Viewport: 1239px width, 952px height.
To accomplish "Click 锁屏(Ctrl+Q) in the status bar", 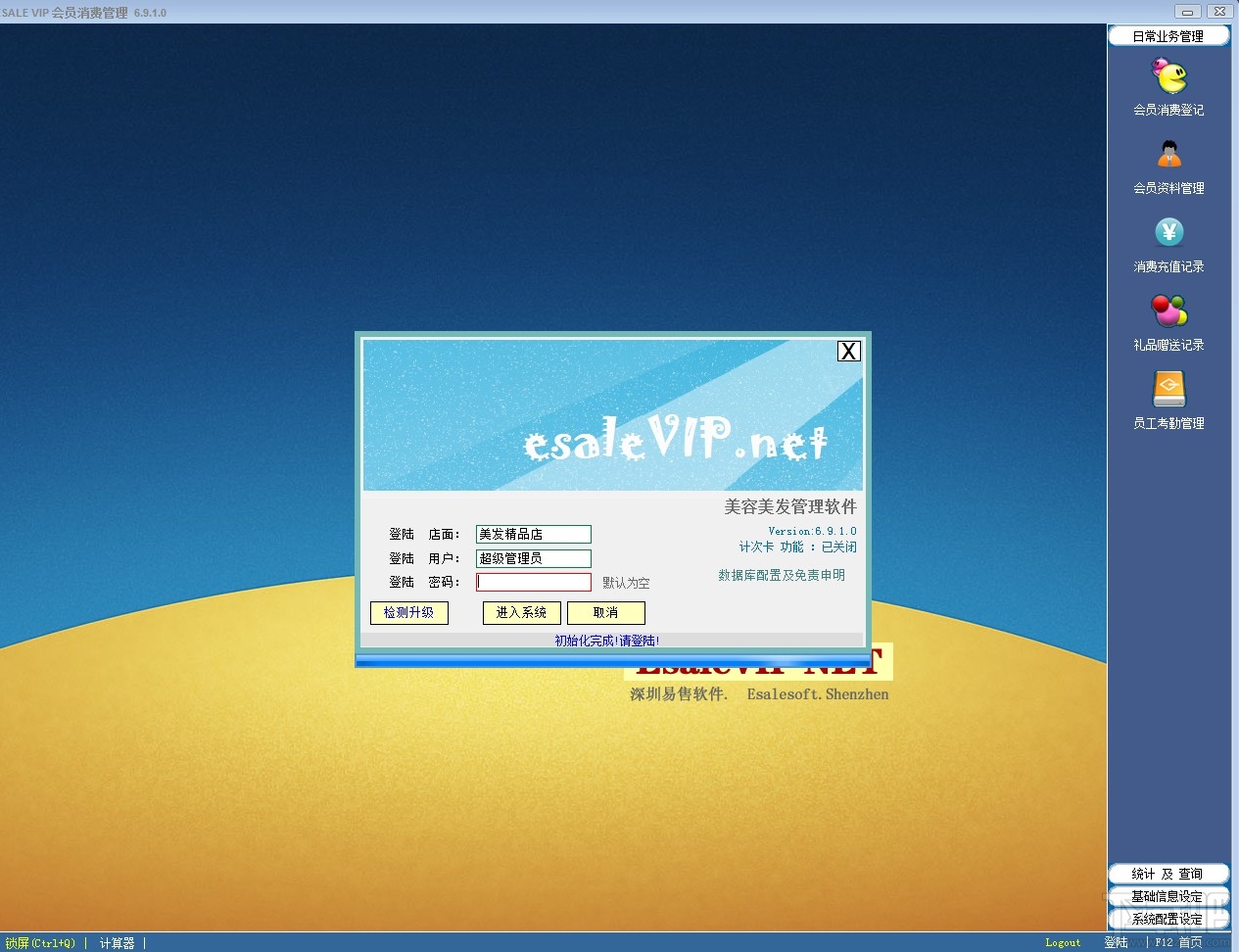I will click(x=40, y=943).
